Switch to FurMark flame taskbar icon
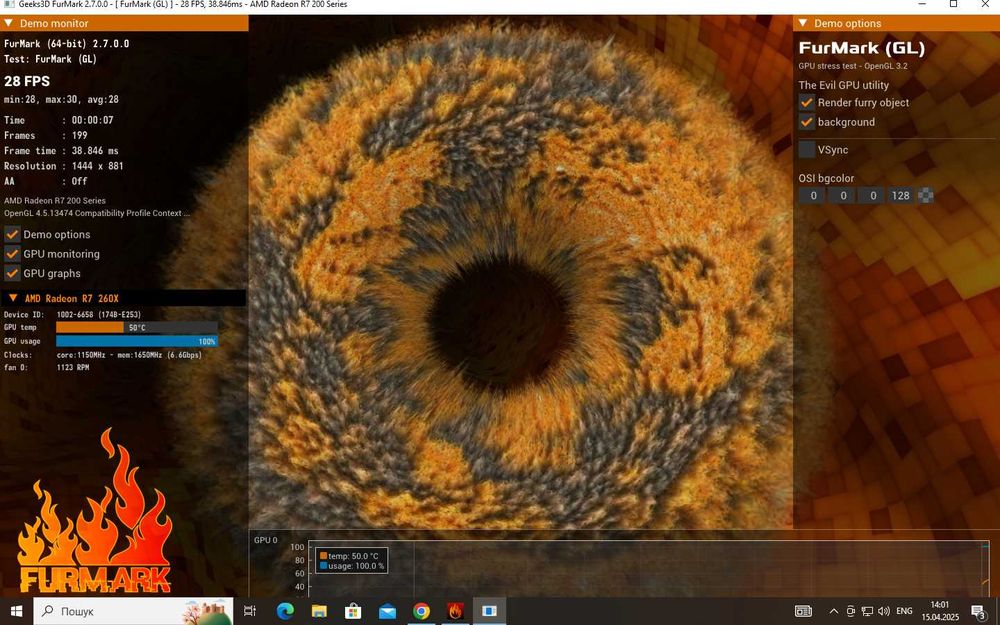This screenshot has height=625, width=1000. [x=455, y=611]
